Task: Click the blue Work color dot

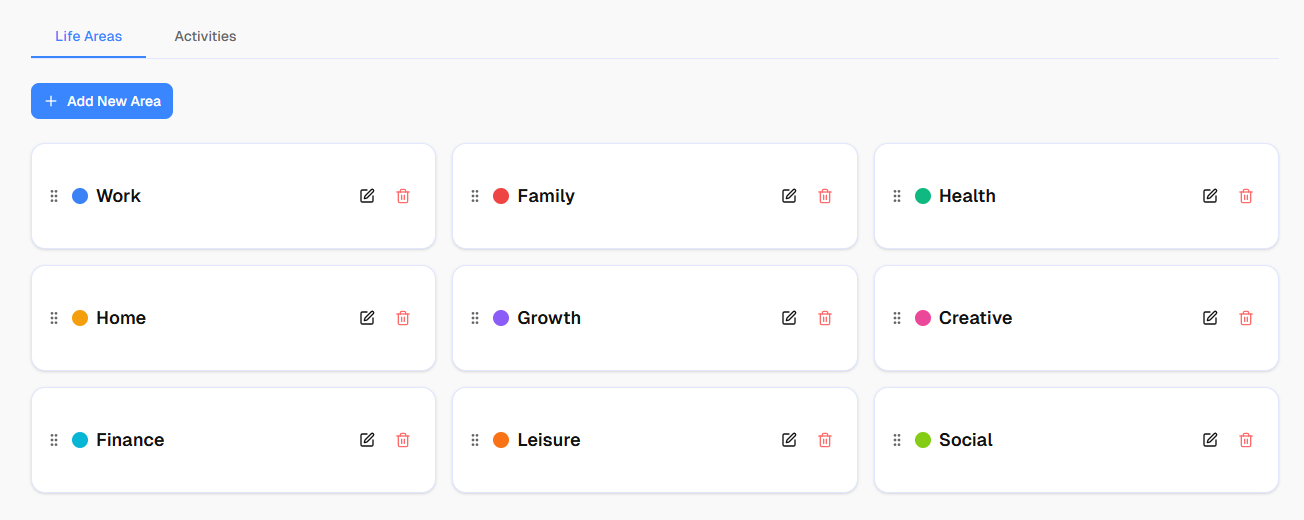Action: coord(80,196)
